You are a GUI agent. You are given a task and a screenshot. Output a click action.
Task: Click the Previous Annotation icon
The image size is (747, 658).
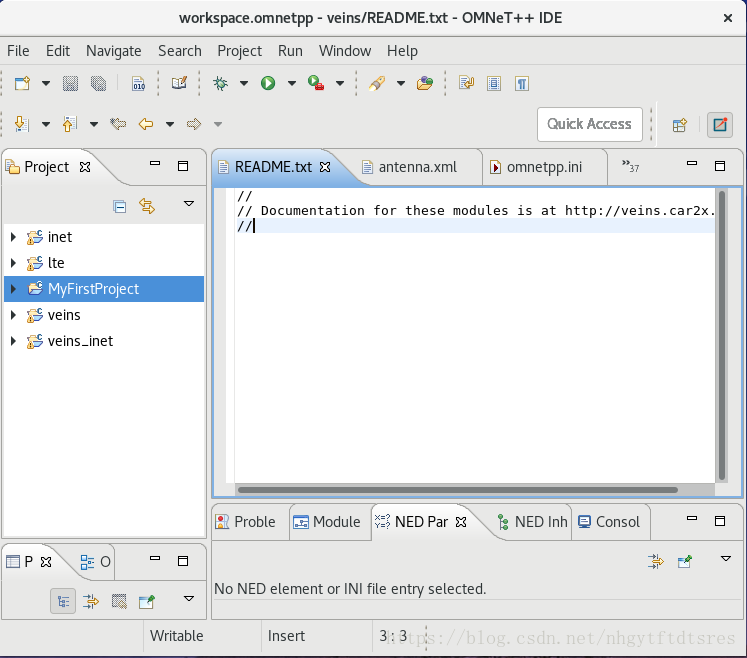(x=70, y=124)
